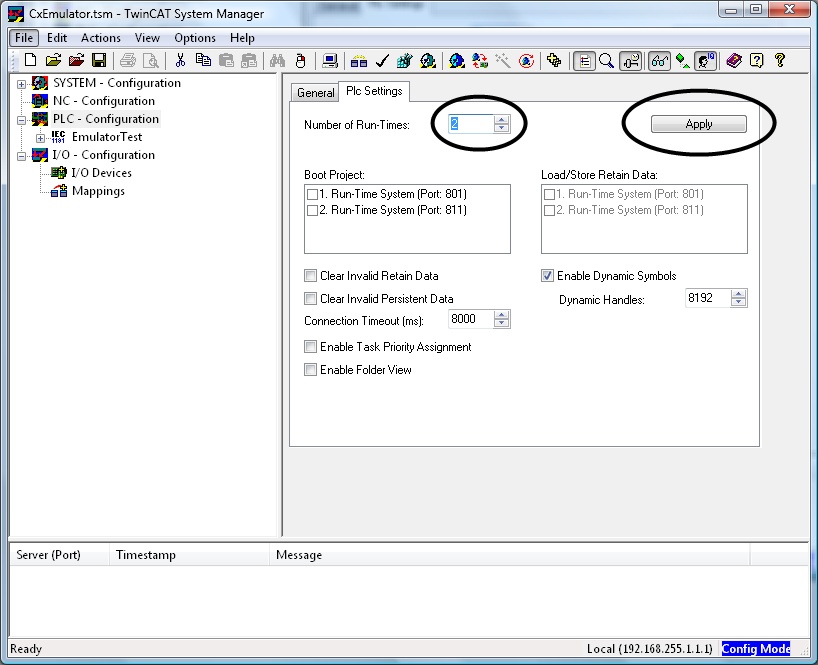Click the Activate Configuration icon
Image resolution: width=818 pixels, height=665 pixels.
pyautogui.click(x=404, y=61)
